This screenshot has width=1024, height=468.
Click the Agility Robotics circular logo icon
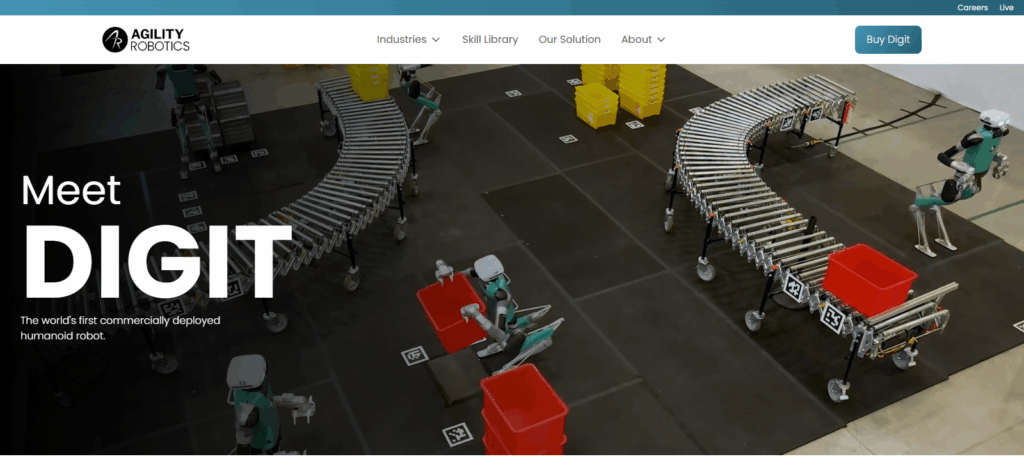pyautogui.click(x=114, y=40)
